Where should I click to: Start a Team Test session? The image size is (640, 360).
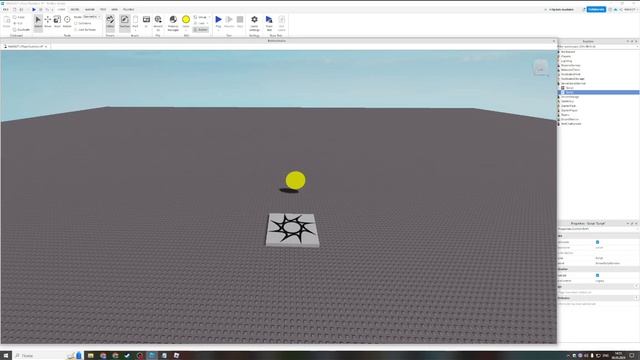pyautogui.click(x=269, y=23)
